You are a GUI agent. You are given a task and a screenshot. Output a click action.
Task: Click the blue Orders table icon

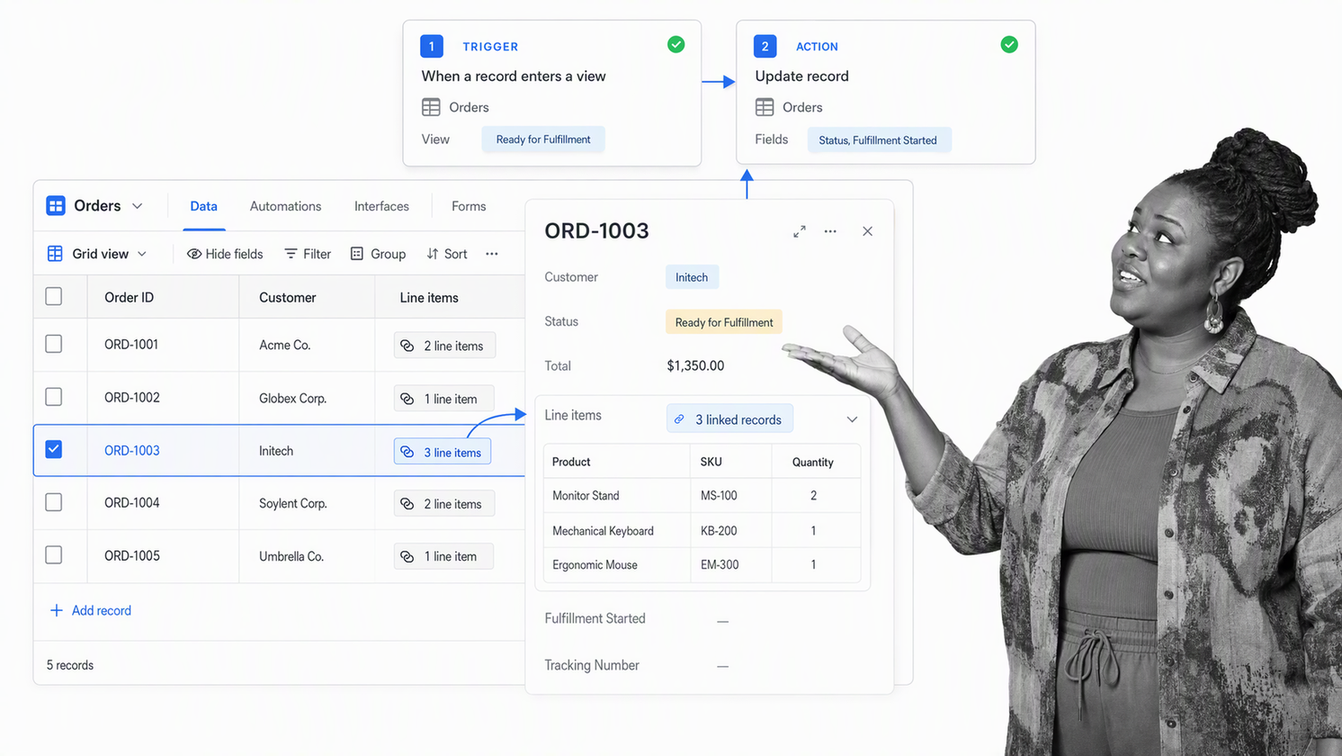56,206
